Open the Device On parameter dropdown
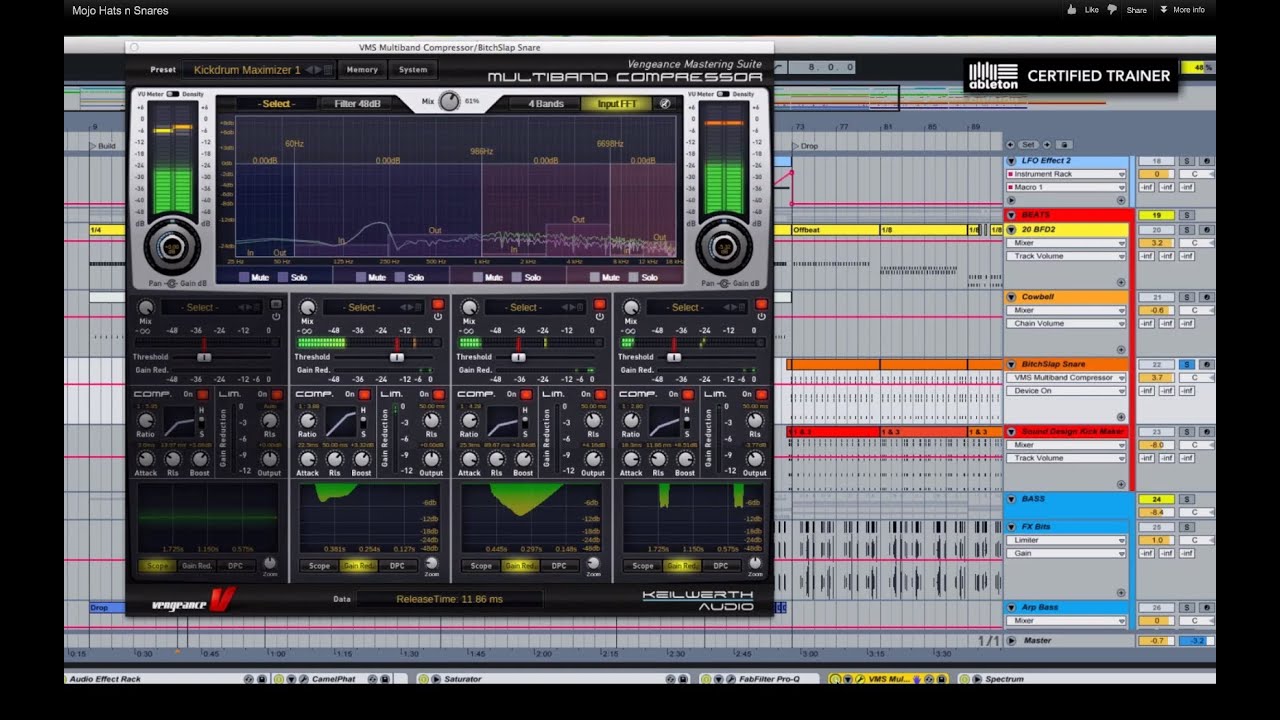Viewport: 1280px width, 720px height. click(1066, 391)
